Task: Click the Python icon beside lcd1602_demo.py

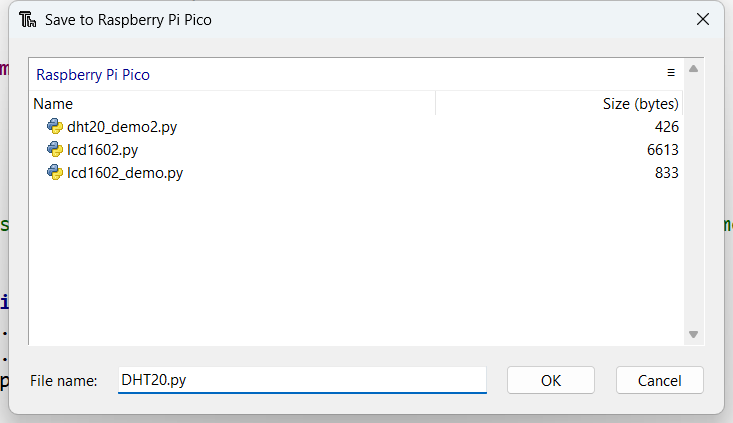Action: (55, 172)
